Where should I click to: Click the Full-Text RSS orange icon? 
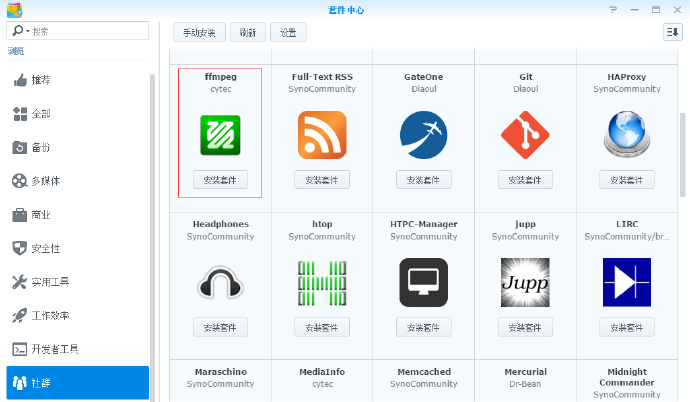(x=322, y=135)
